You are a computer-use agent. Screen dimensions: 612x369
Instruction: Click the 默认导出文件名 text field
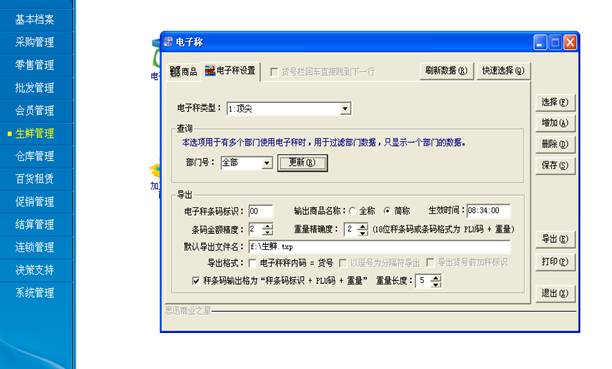[379, 247]
